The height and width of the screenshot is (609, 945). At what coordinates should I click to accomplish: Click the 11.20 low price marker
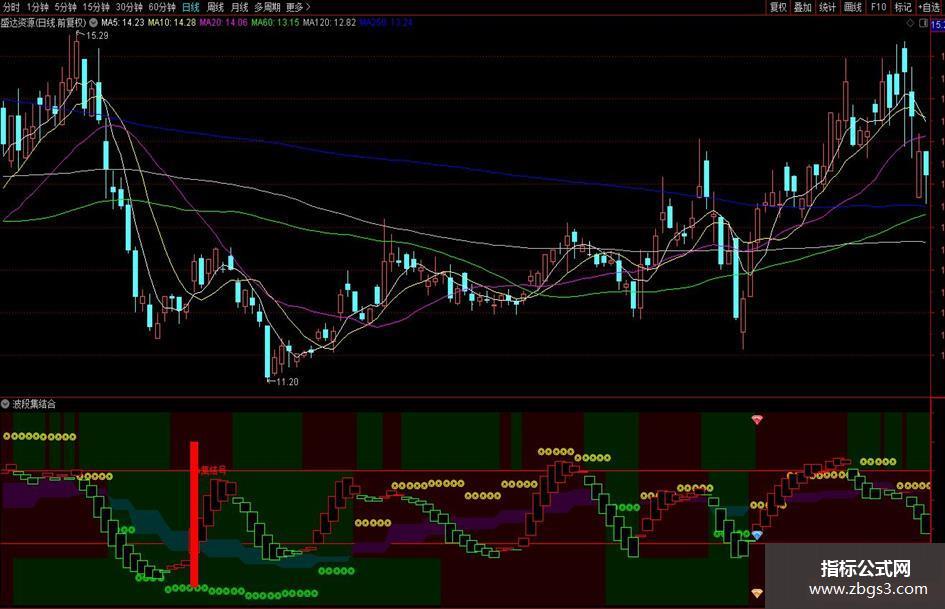287,382
